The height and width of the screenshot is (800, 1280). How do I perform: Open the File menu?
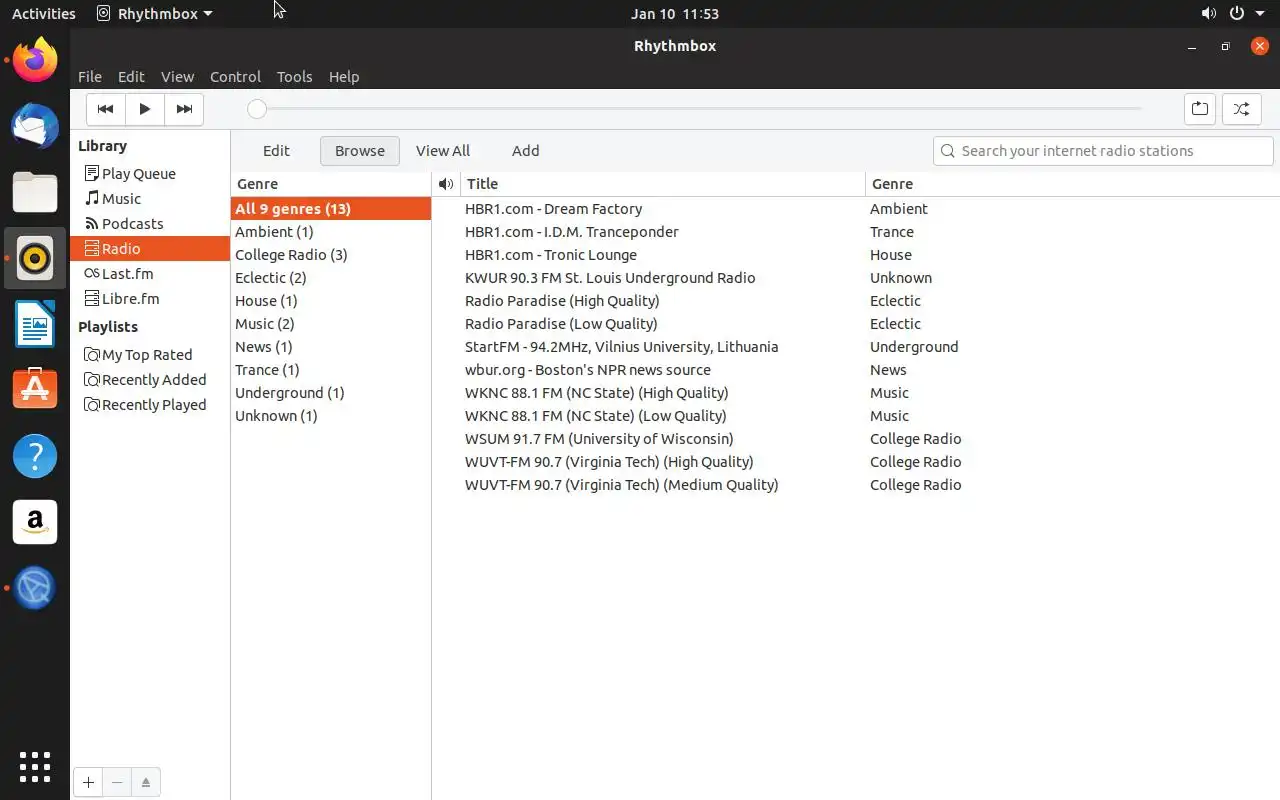click(x=90, y=76)
